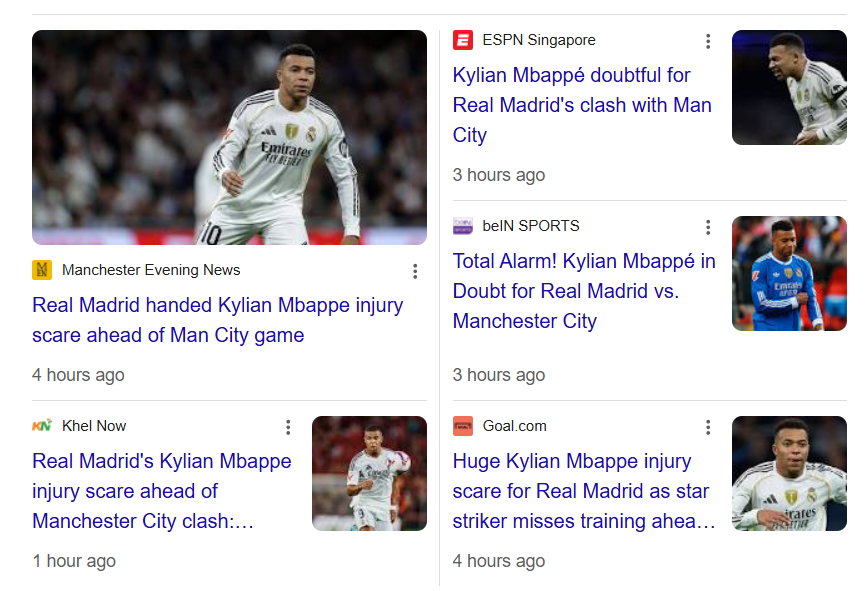Image resolution: width=867 pixels, height=591 pixels.
Task: Click the Khel Now logo icon
Action: 42,426
